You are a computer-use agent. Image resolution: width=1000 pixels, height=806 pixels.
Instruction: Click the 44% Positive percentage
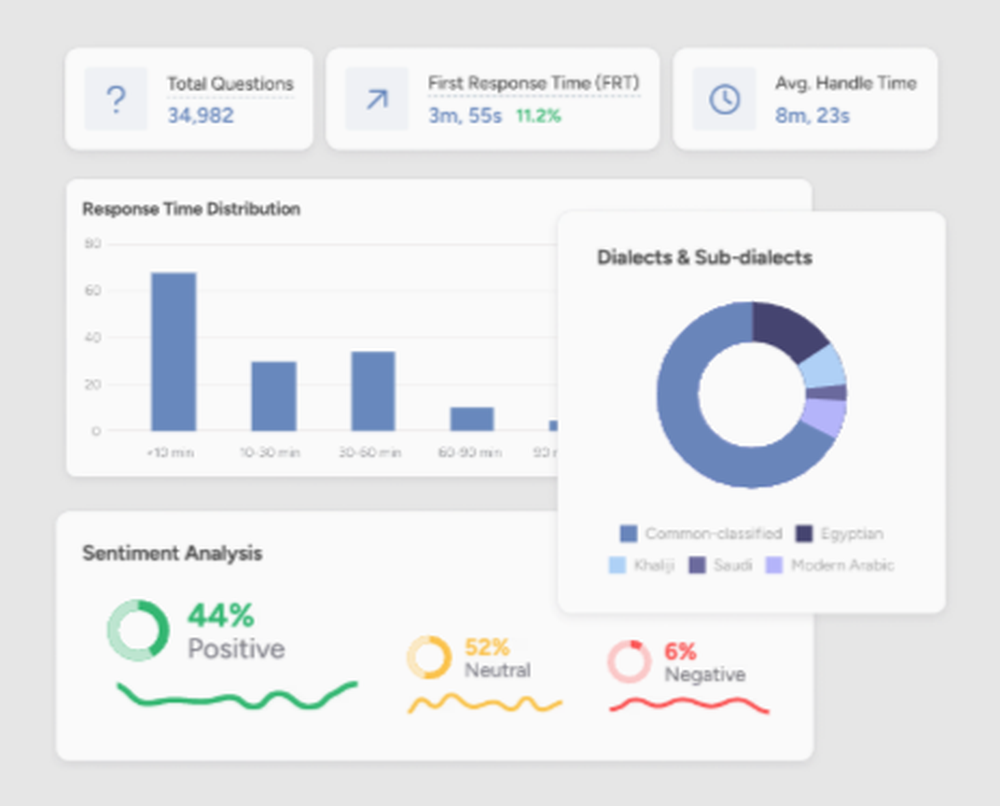(x=221, y=615)
